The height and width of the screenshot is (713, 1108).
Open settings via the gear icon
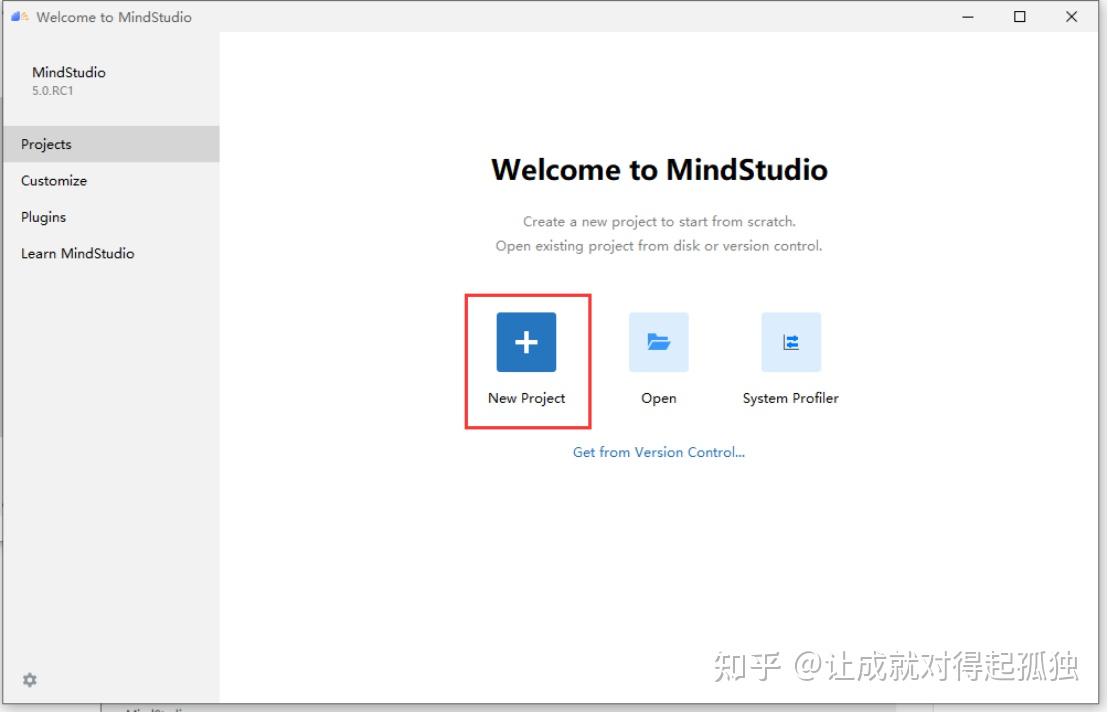[x=29, y=680]
